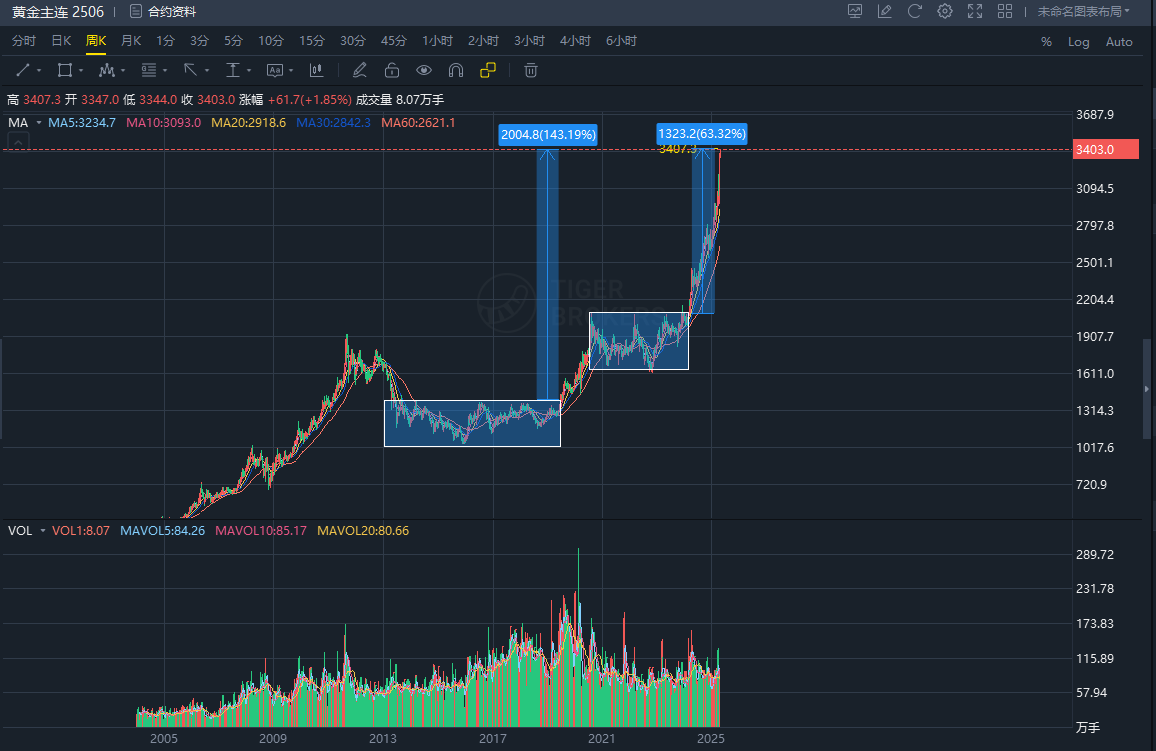
Task: Click the red 3403.0 current price tag
Action: click(1105, 150)
